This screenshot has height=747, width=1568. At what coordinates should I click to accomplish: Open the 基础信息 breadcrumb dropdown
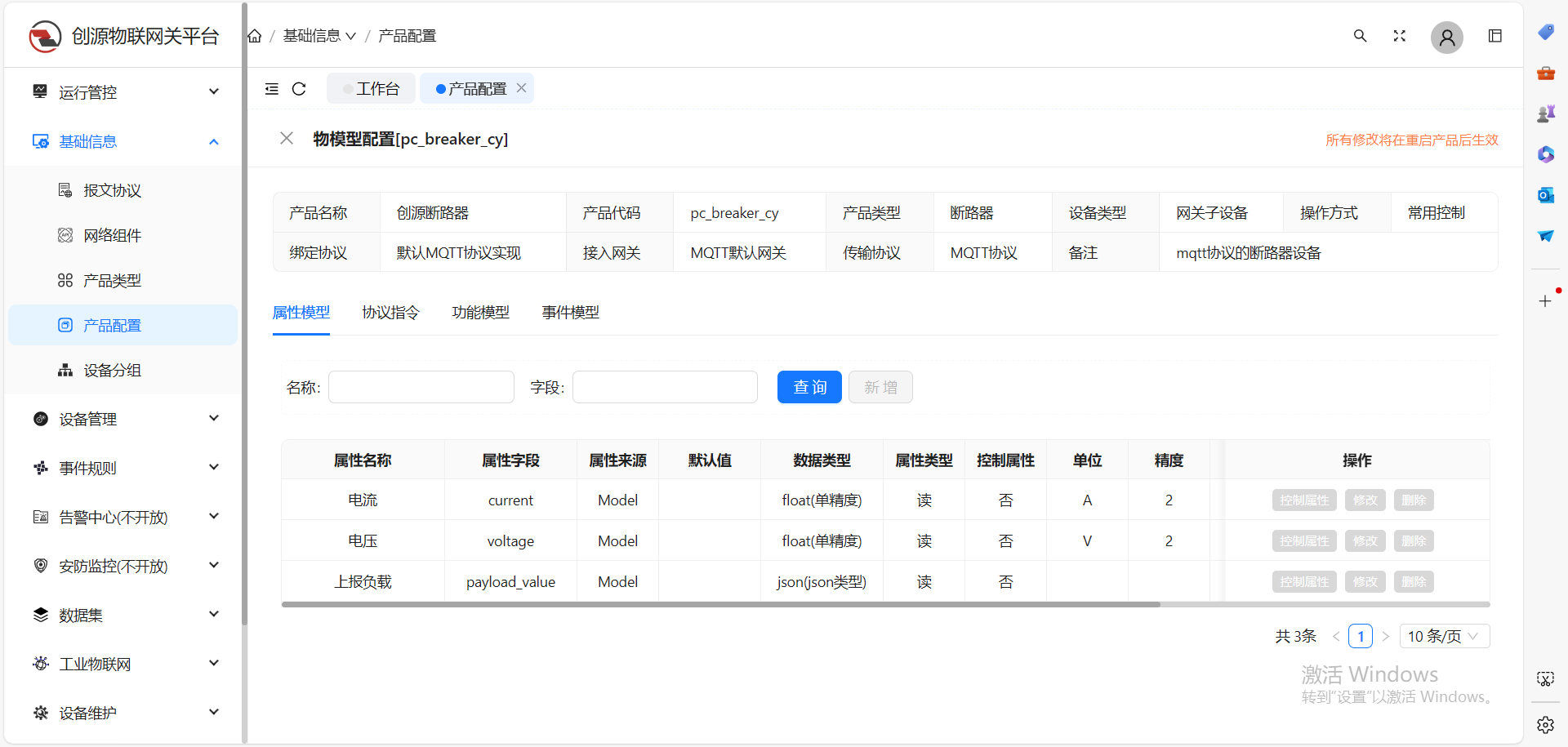tap(320, 35)
